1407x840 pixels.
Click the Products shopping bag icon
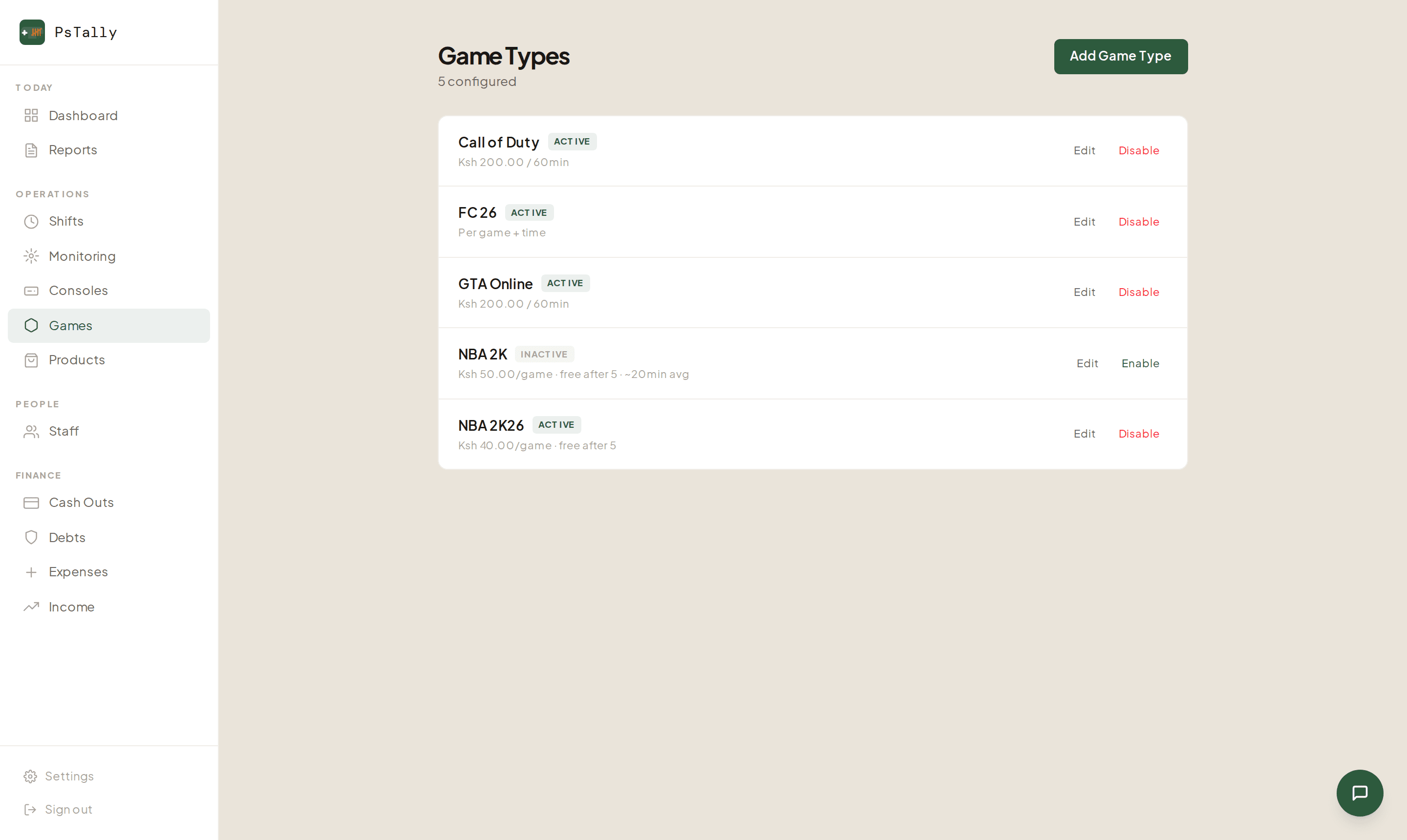click(x=31, y=360)
